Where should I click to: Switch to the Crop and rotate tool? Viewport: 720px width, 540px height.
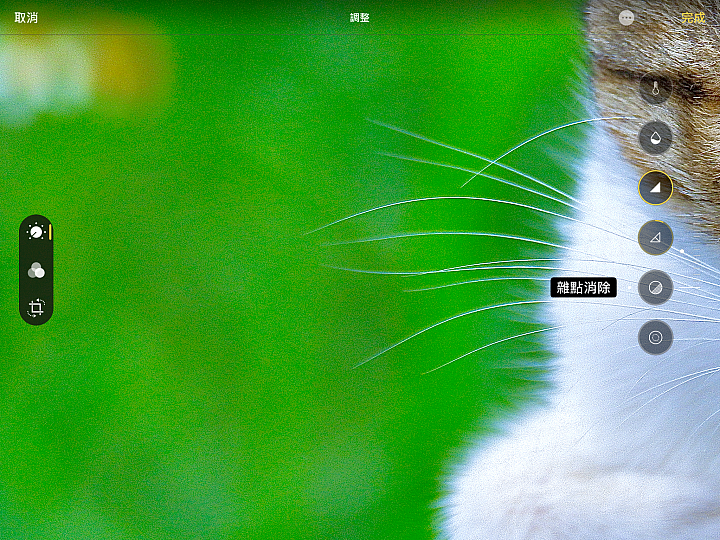click(36, 308)
